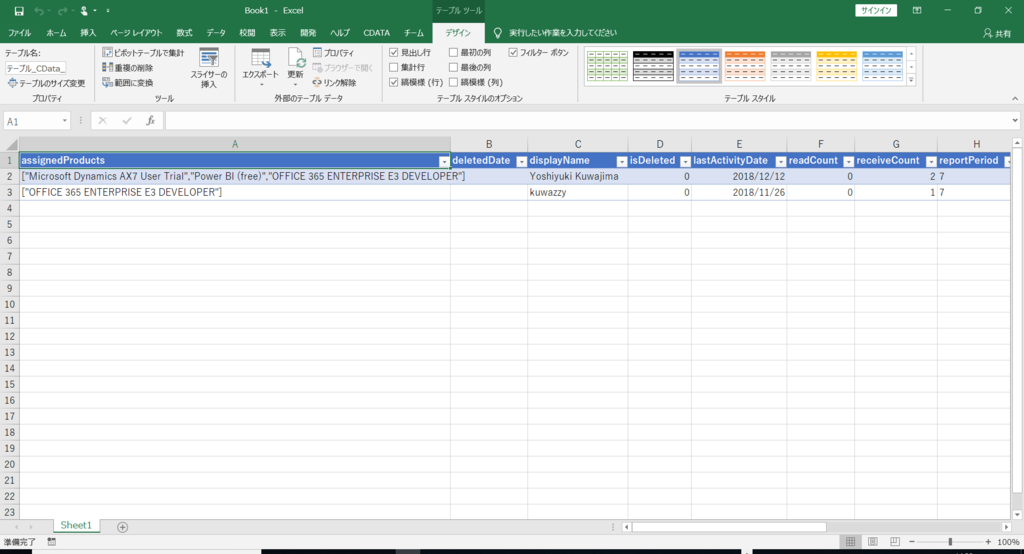Click zoom in plus button
The image size is (1024, 554).
pyautogui.click(x=988, y=542)
